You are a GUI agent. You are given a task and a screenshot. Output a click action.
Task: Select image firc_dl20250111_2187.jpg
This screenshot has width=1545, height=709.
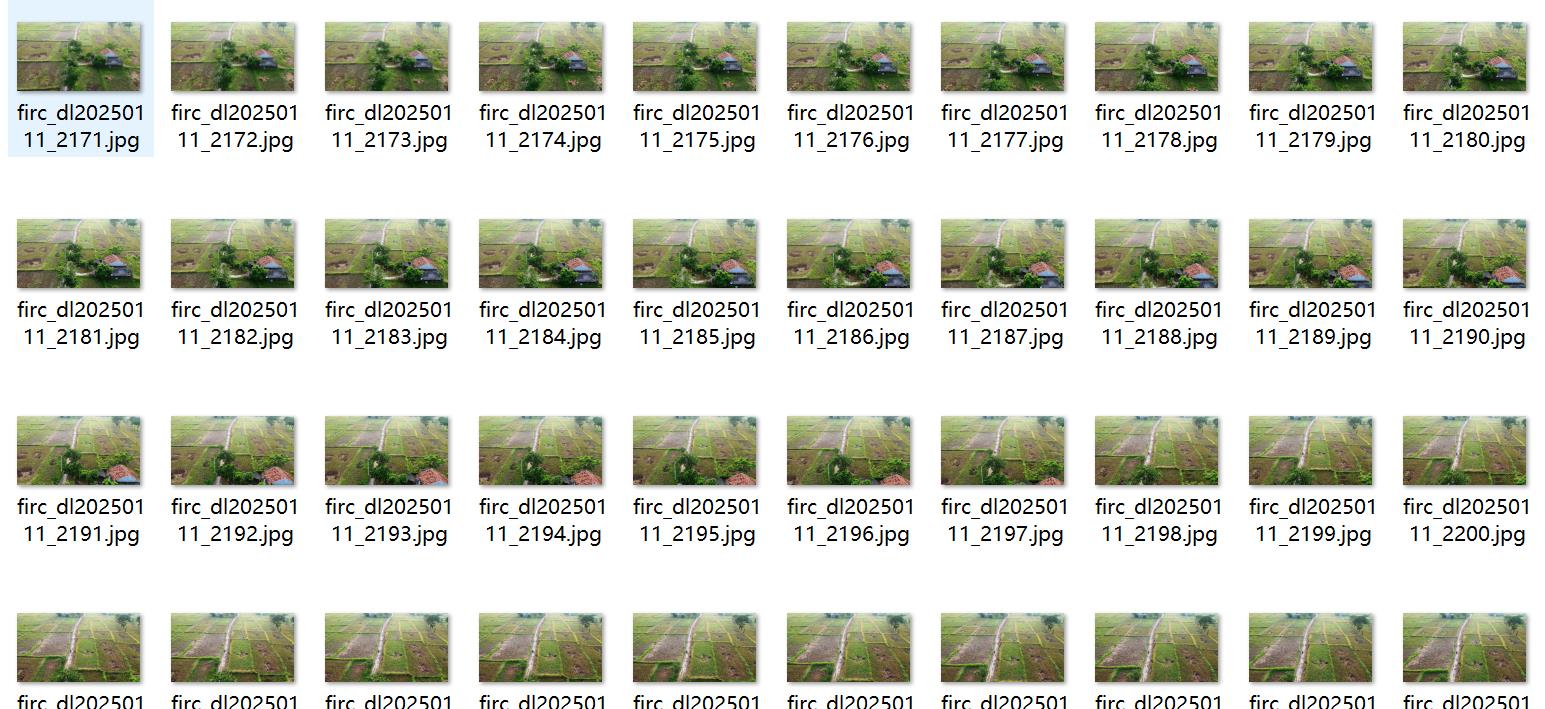click(x=1003, y=254)
